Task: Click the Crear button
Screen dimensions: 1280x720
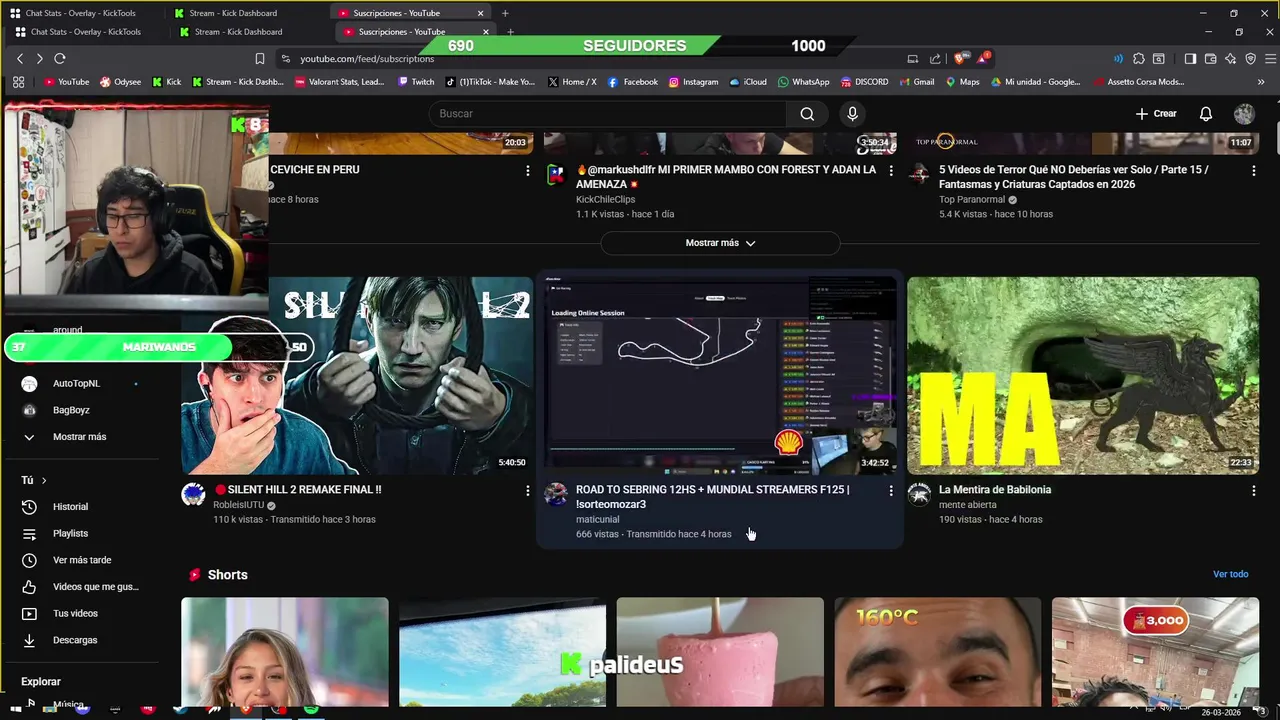Action: point(1156,114)
